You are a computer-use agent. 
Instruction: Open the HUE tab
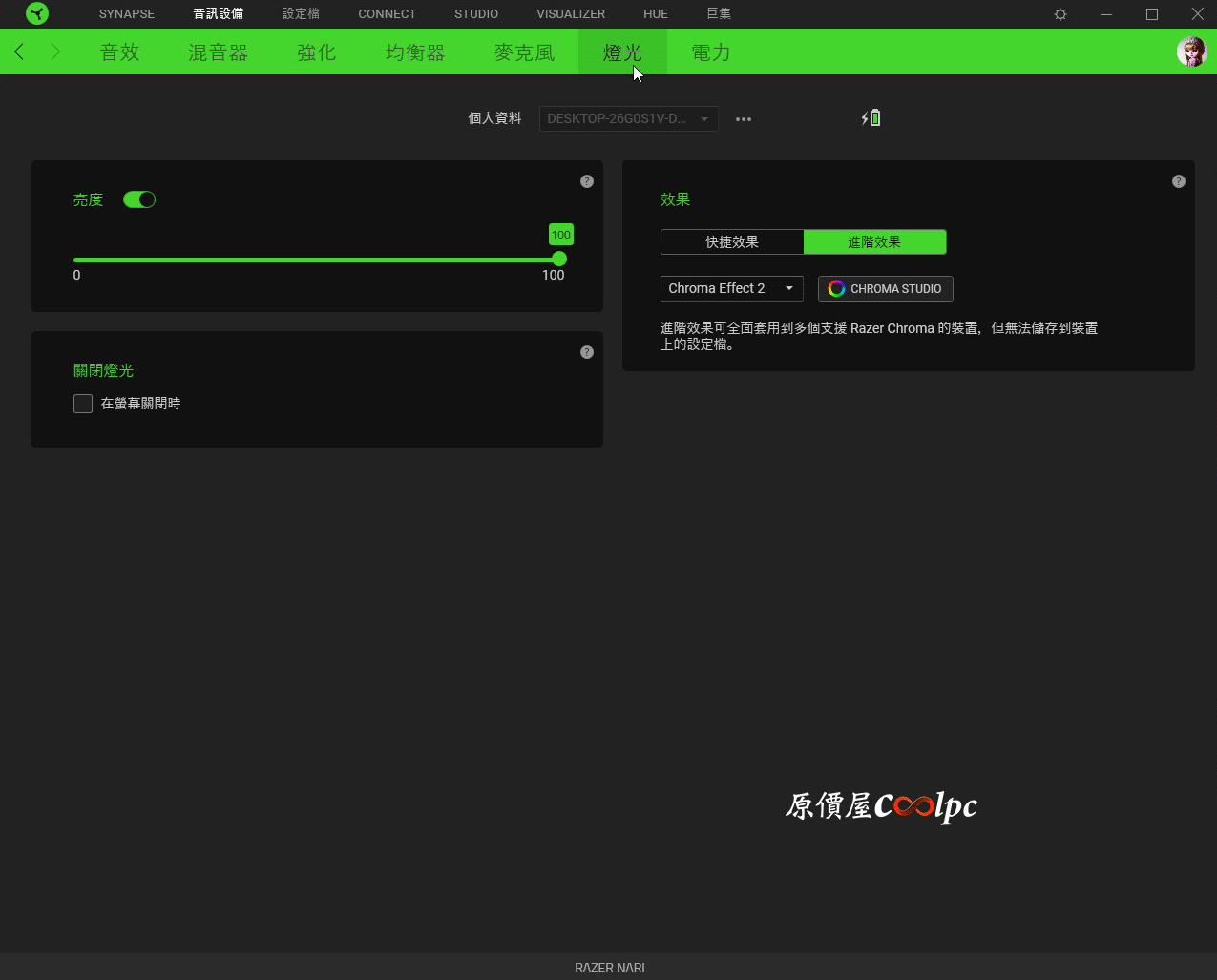pos(656,14)
